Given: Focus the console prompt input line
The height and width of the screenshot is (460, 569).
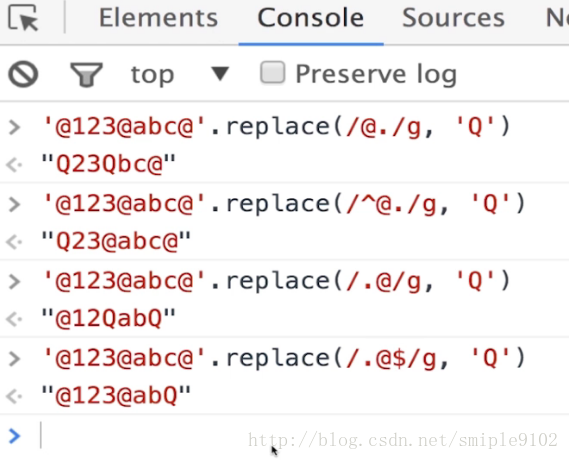Looking at the screenshot, I should (x=301, y=436).
